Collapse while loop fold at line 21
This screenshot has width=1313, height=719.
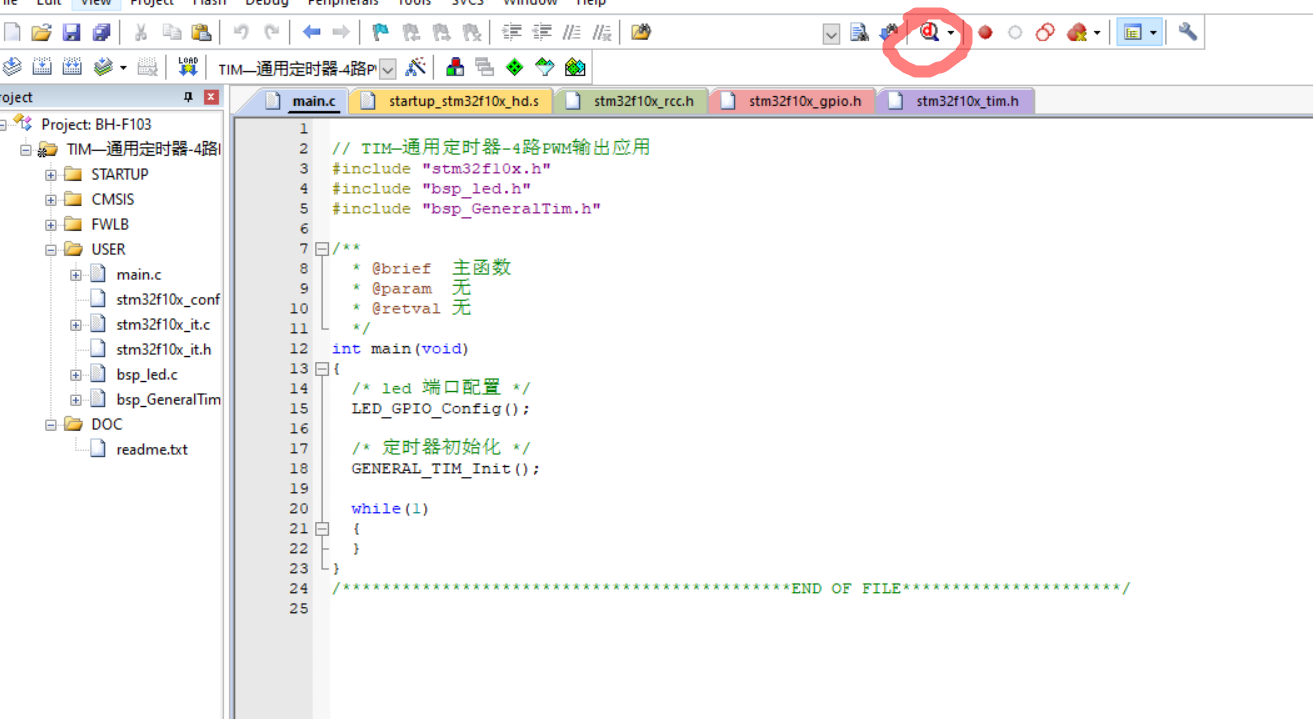pos(321,528)
